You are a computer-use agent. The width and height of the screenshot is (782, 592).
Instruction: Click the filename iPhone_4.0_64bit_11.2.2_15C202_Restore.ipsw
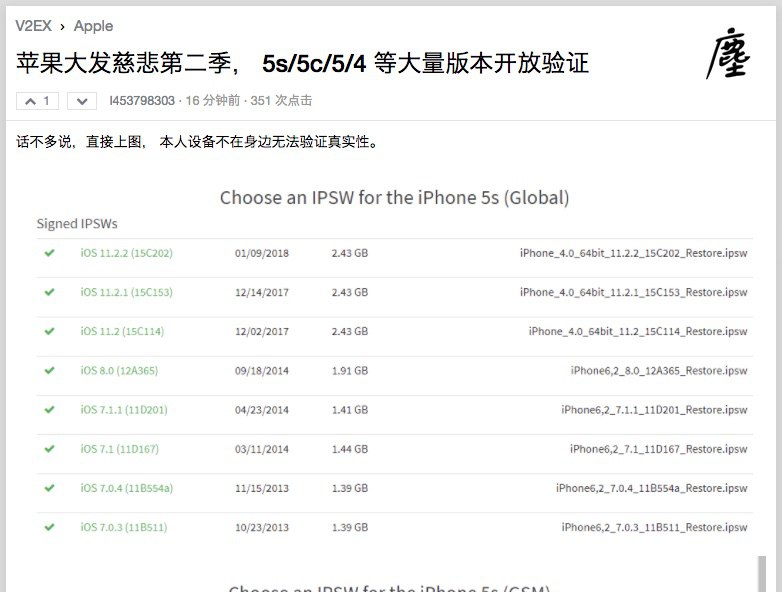[x=633, y=253]
